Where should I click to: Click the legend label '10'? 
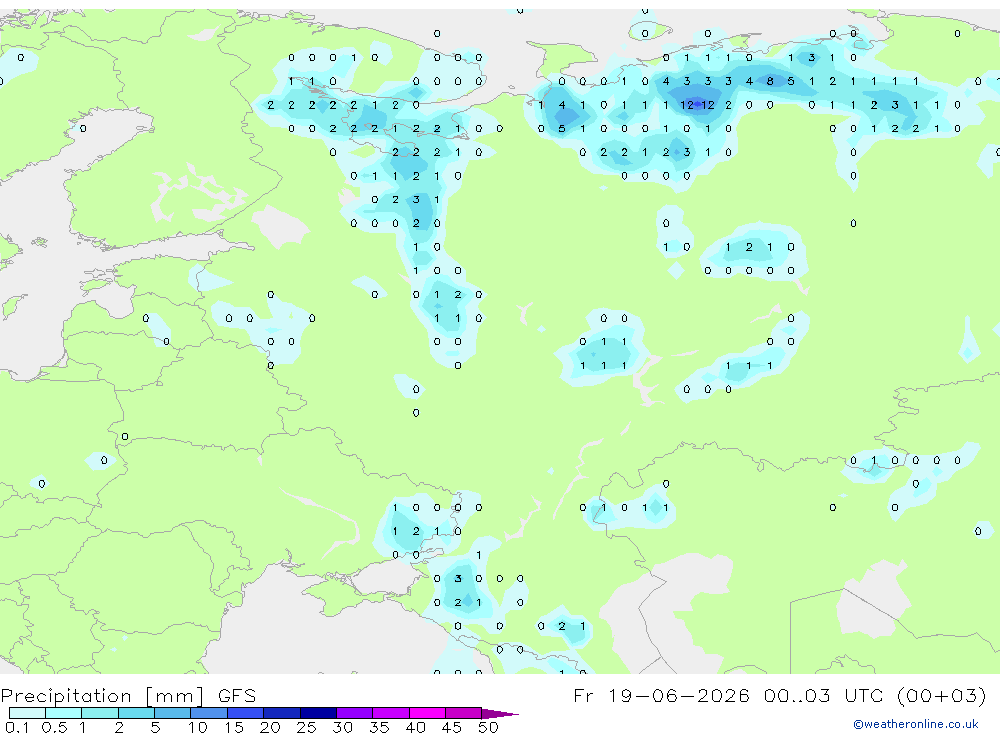click(x=198, y=727)
